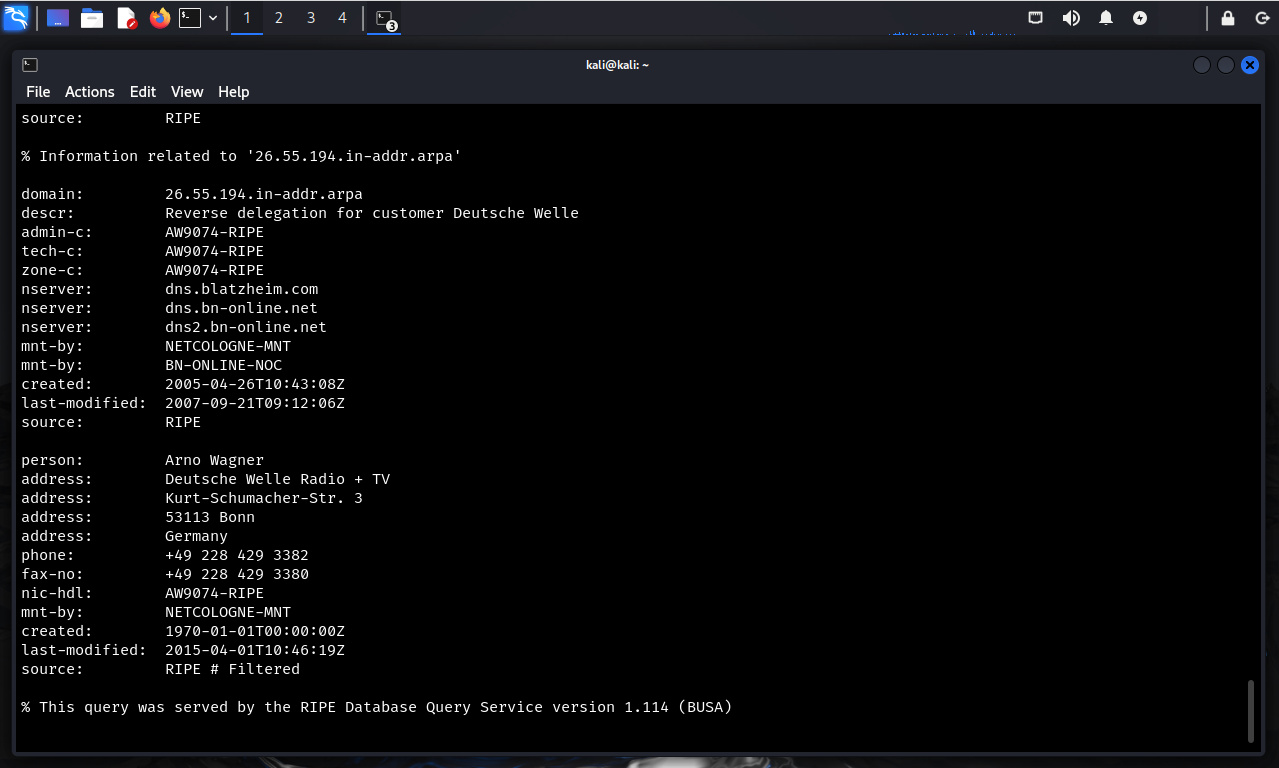Launch Firefox web browser
The height and width of the screenshot is (768, 1279).
[x=160, y=18]
